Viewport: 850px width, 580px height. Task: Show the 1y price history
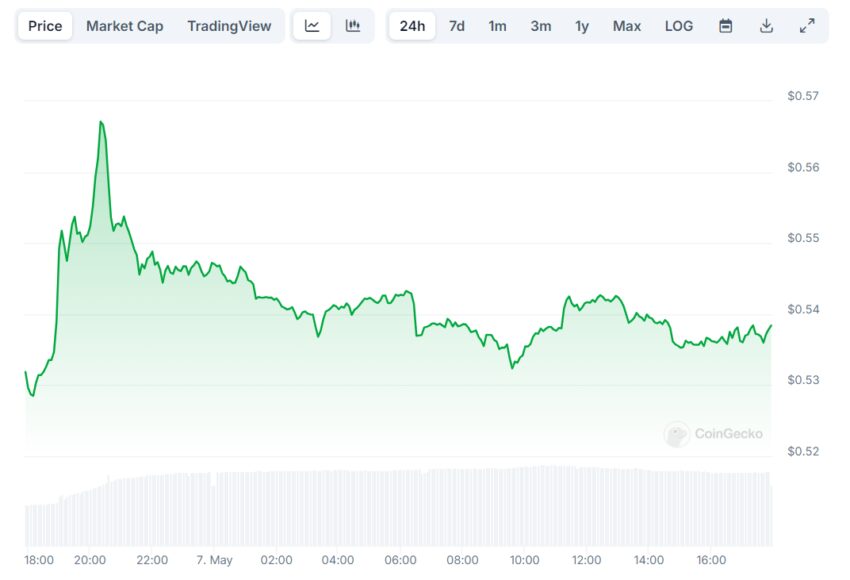point(582,25)
